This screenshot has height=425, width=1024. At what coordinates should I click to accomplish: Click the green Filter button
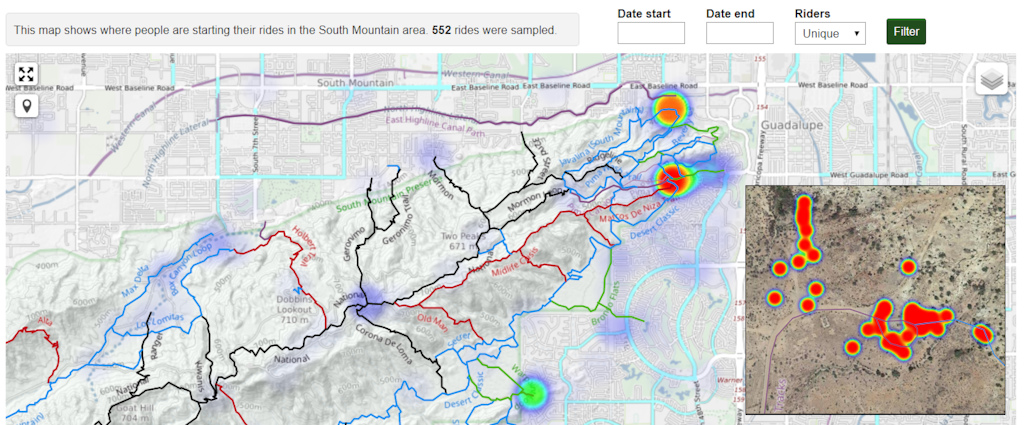point(906,31)
